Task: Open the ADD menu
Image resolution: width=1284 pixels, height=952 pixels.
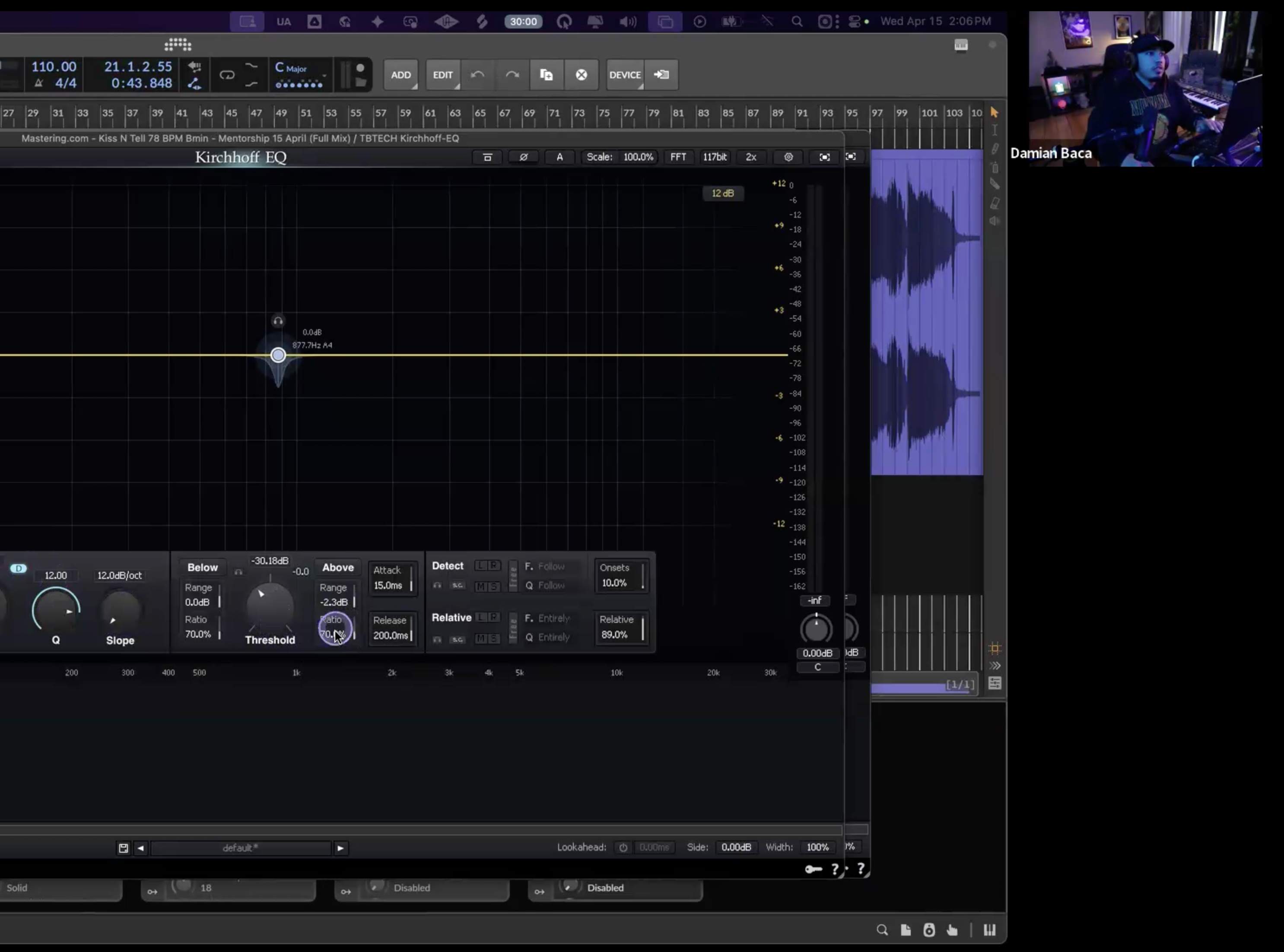Action: pos(400,75)
